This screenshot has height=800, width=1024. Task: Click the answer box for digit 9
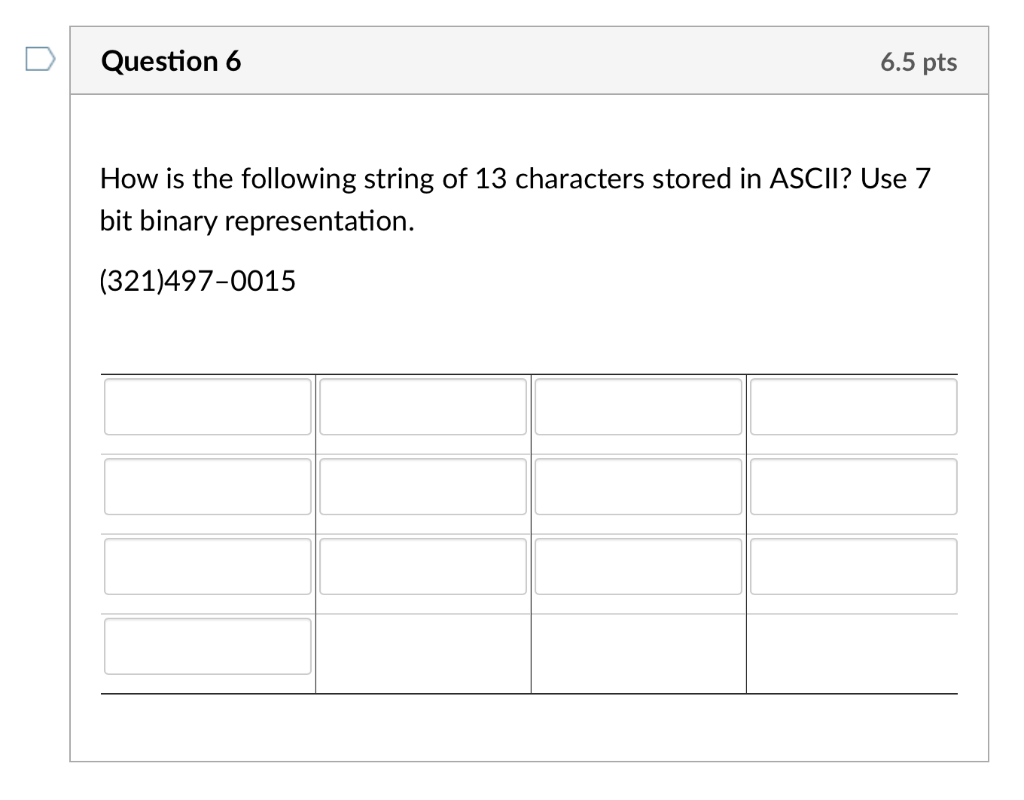click(638, 487)
